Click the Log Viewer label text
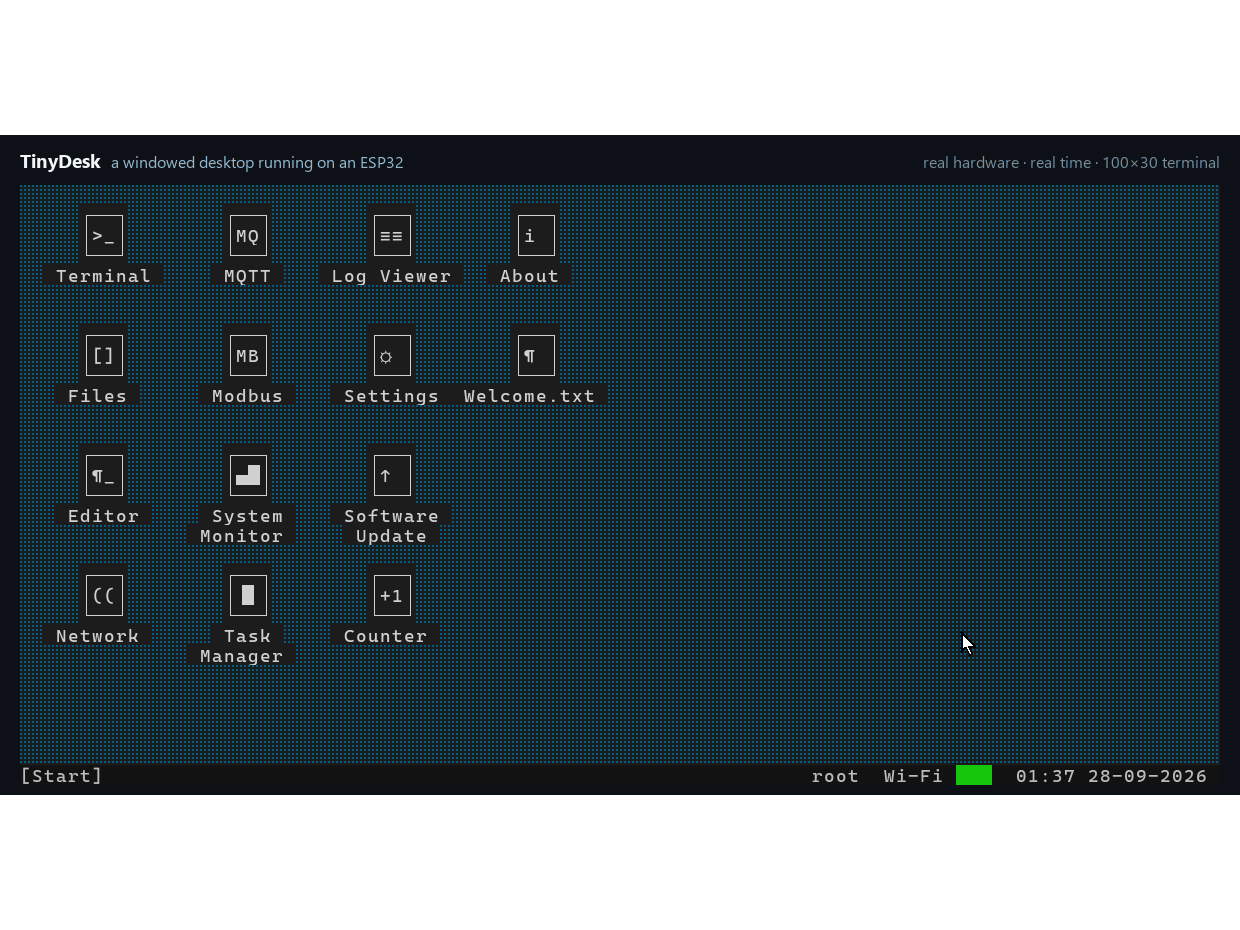 click(x=392, y=276)
